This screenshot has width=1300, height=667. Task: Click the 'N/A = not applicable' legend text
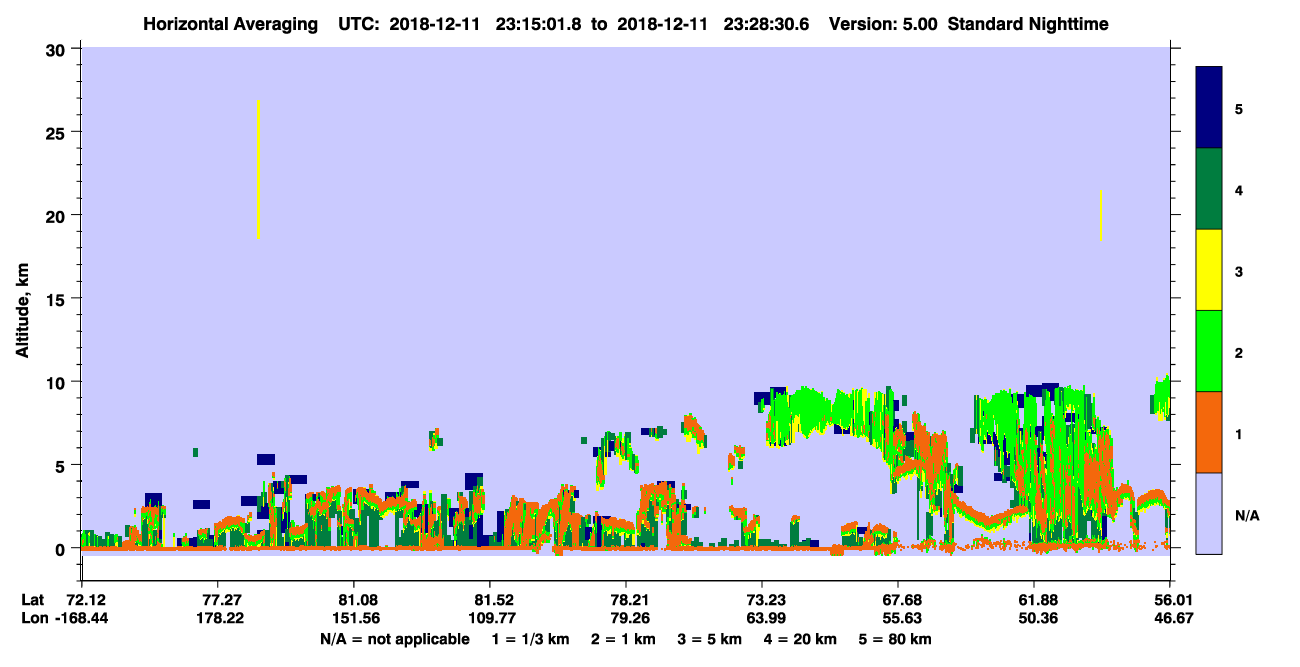point(395,639)
